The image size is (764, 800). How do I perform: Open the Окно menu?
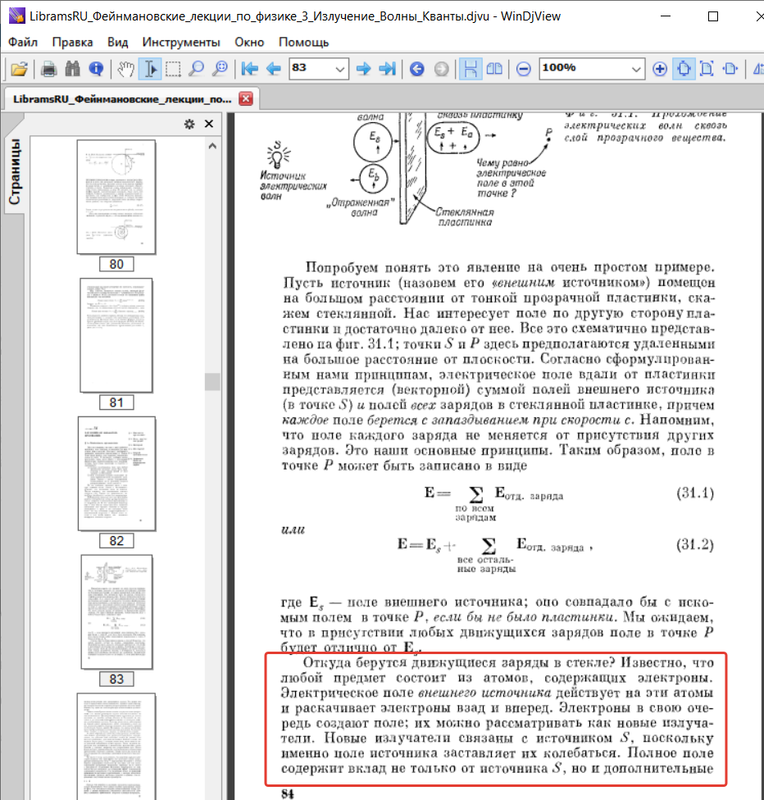coord(249,42)
